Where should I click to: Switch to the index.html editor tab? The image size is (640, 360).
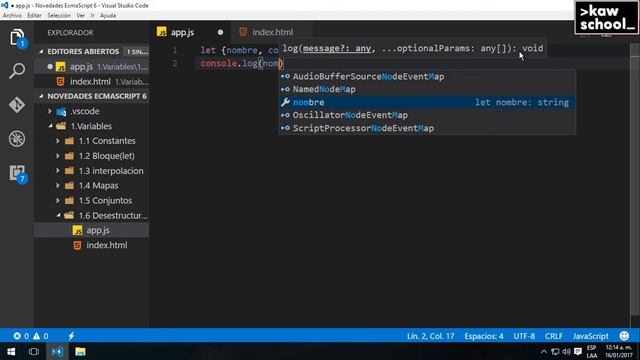coord(271,32)
